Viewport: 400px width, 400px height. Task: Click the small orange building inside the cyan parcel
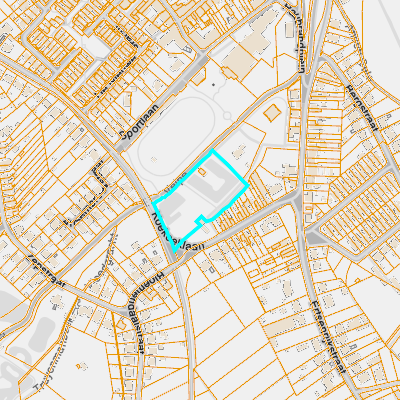(x=202, y=172)
